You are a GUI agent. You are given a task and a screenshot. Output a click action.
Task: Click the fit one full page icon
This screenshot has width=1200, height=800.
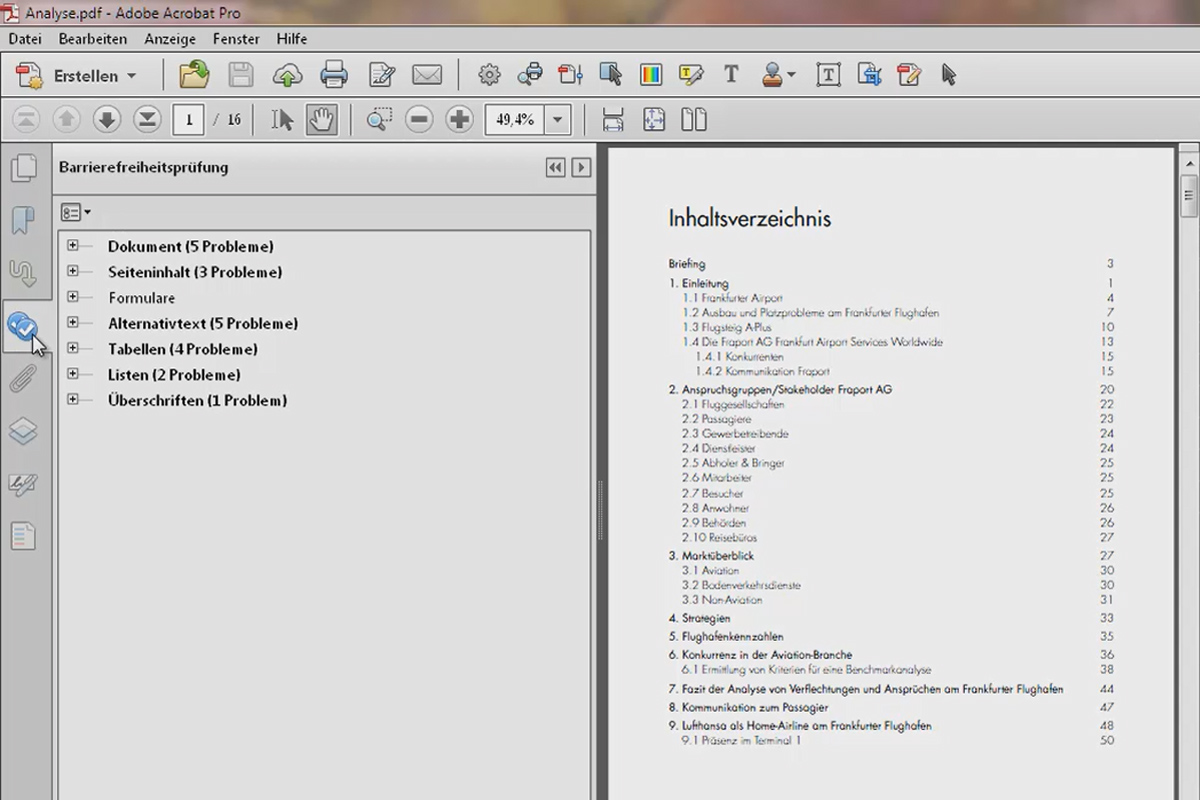click(x=654, y=120)
